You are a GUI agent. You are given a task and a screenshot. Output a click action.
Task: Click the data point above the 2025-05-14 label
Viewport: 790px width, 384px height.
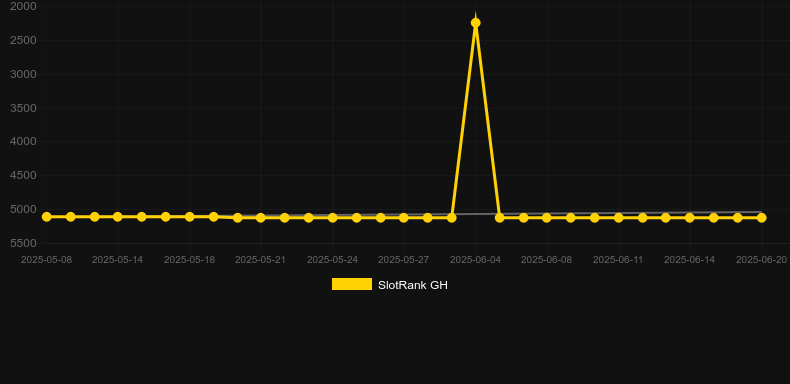click(x=117, y=217)
